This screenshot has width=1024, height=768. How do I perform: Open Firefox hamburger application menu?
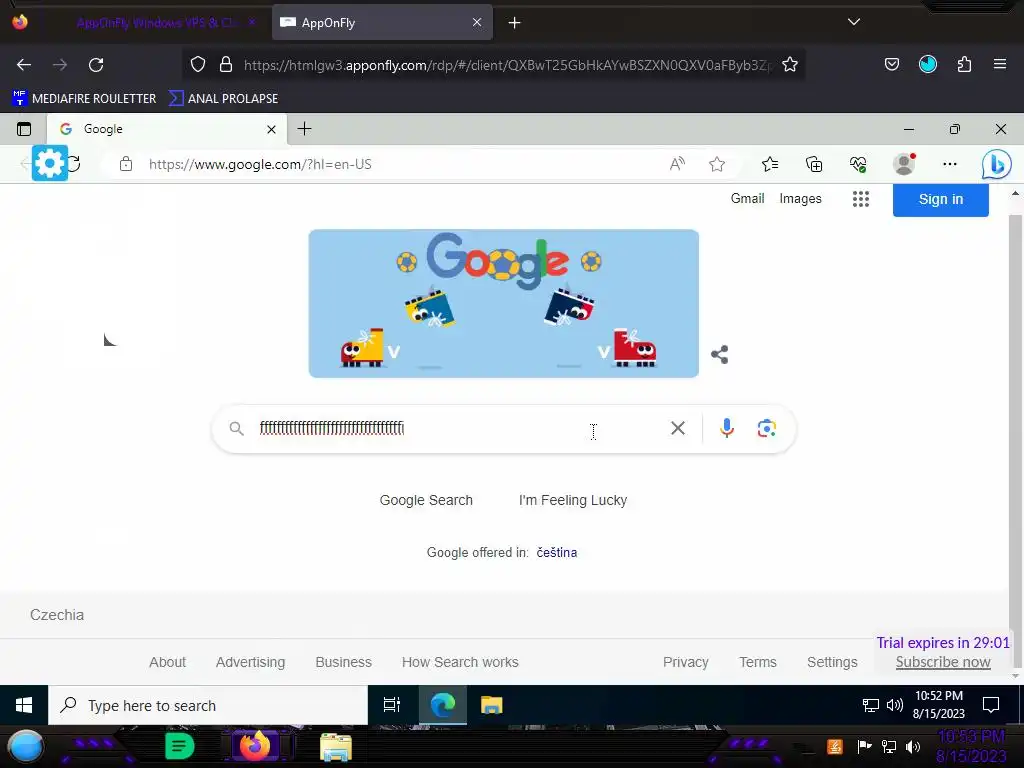pyautogui.click(x=1000, y=64)
